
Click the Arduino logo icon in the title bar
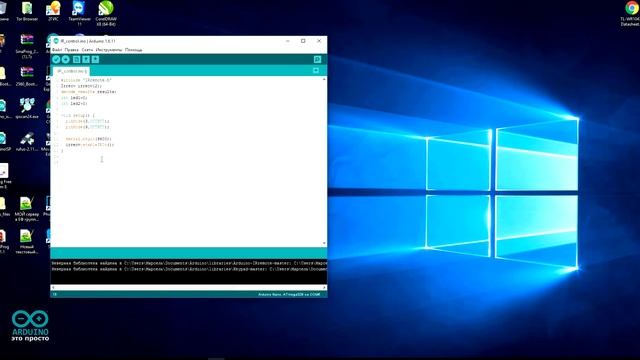click(56, 41)
